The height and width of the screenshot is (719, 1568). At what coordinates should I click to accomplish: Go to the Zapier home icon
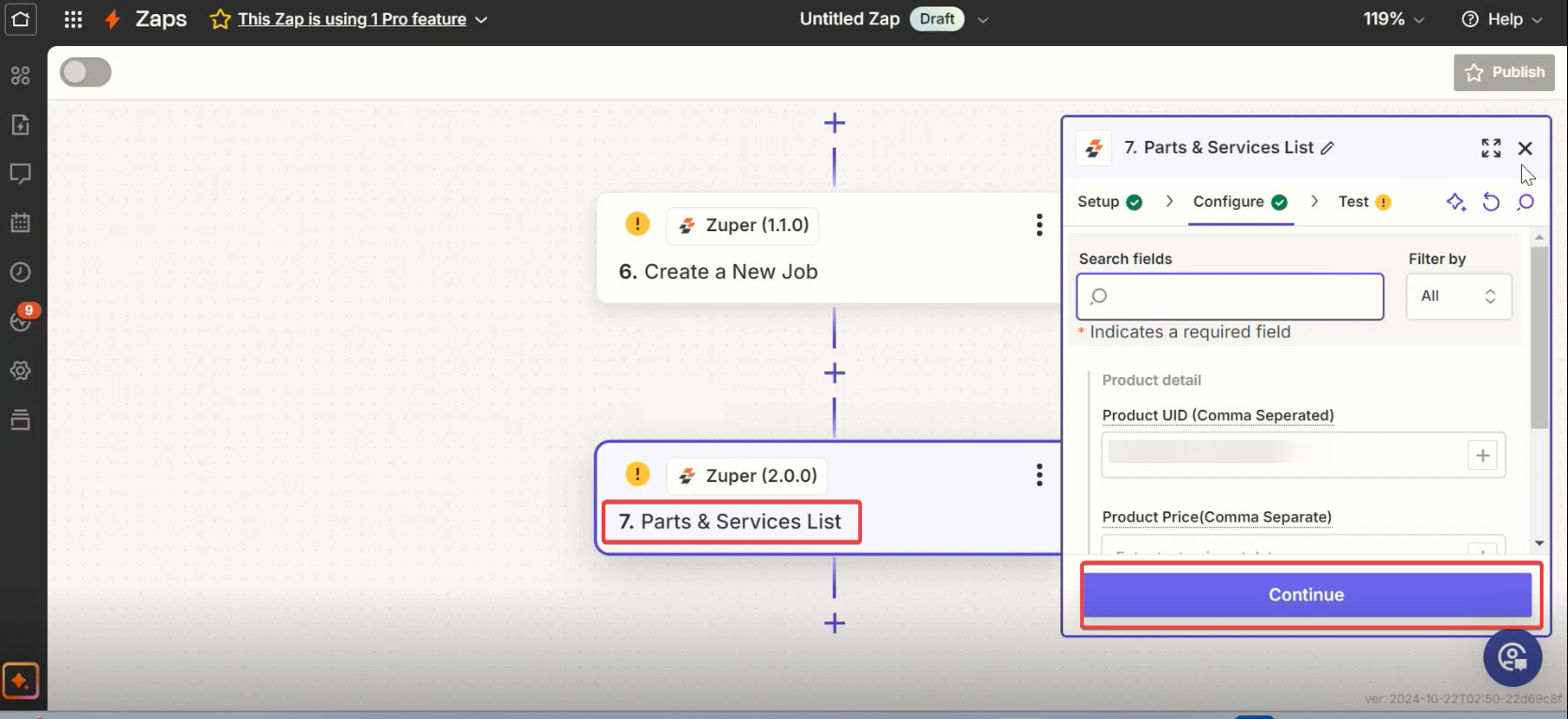point(21,19)
